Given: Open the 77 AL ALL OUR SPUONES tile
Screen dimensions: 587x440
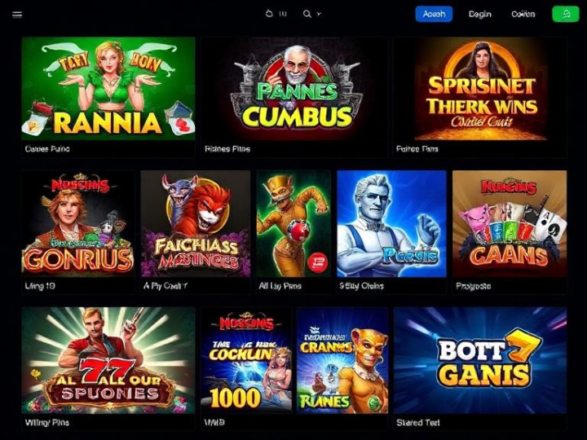Looking at the screenshot, I should 108,360.
